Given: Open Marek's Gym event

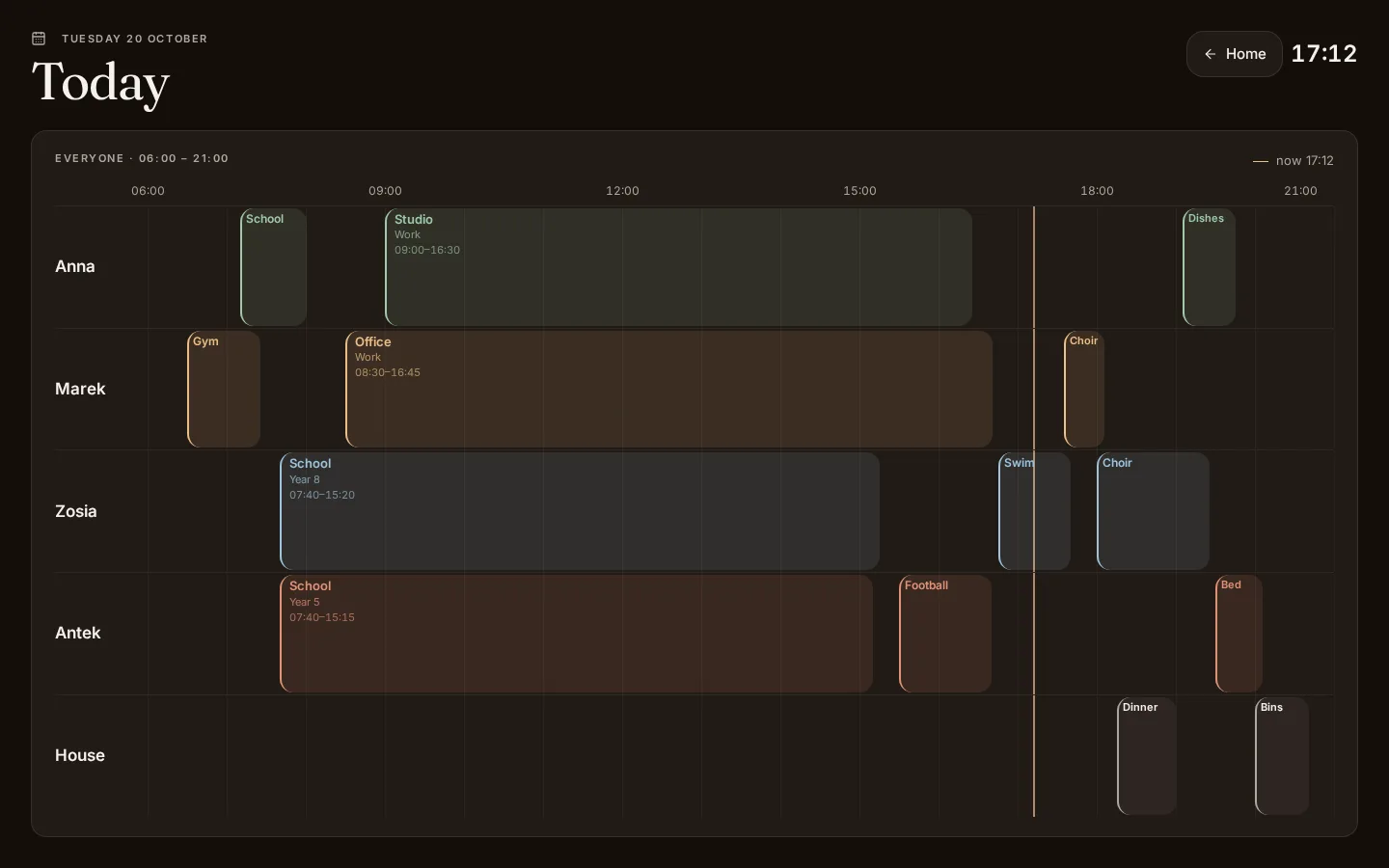Looking at the screenshot, I should 224,390.
